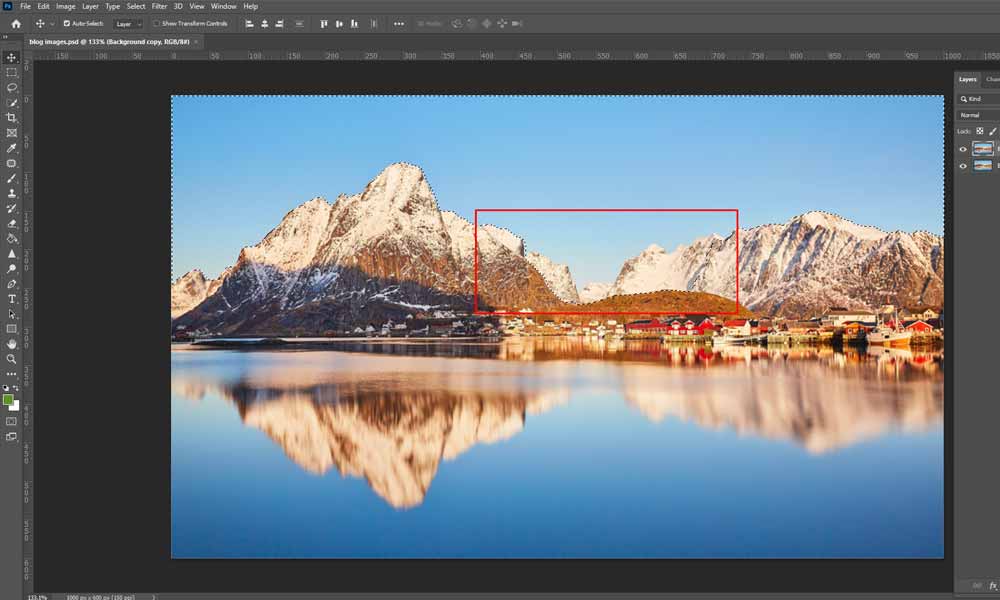The height and width of the screenshot is (600, 1000).
Task: Select the Crop tool
Action: (x=12, y=117)
